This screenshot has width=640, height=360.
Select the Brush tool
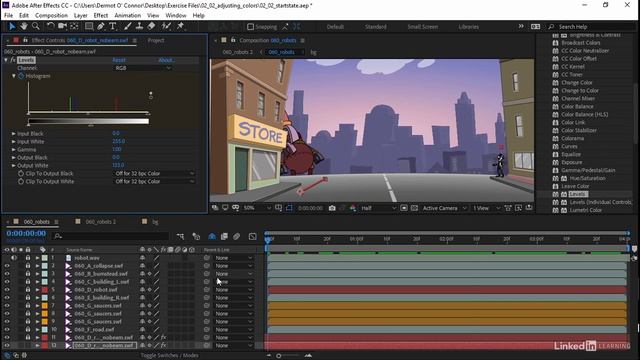(127, 26)
